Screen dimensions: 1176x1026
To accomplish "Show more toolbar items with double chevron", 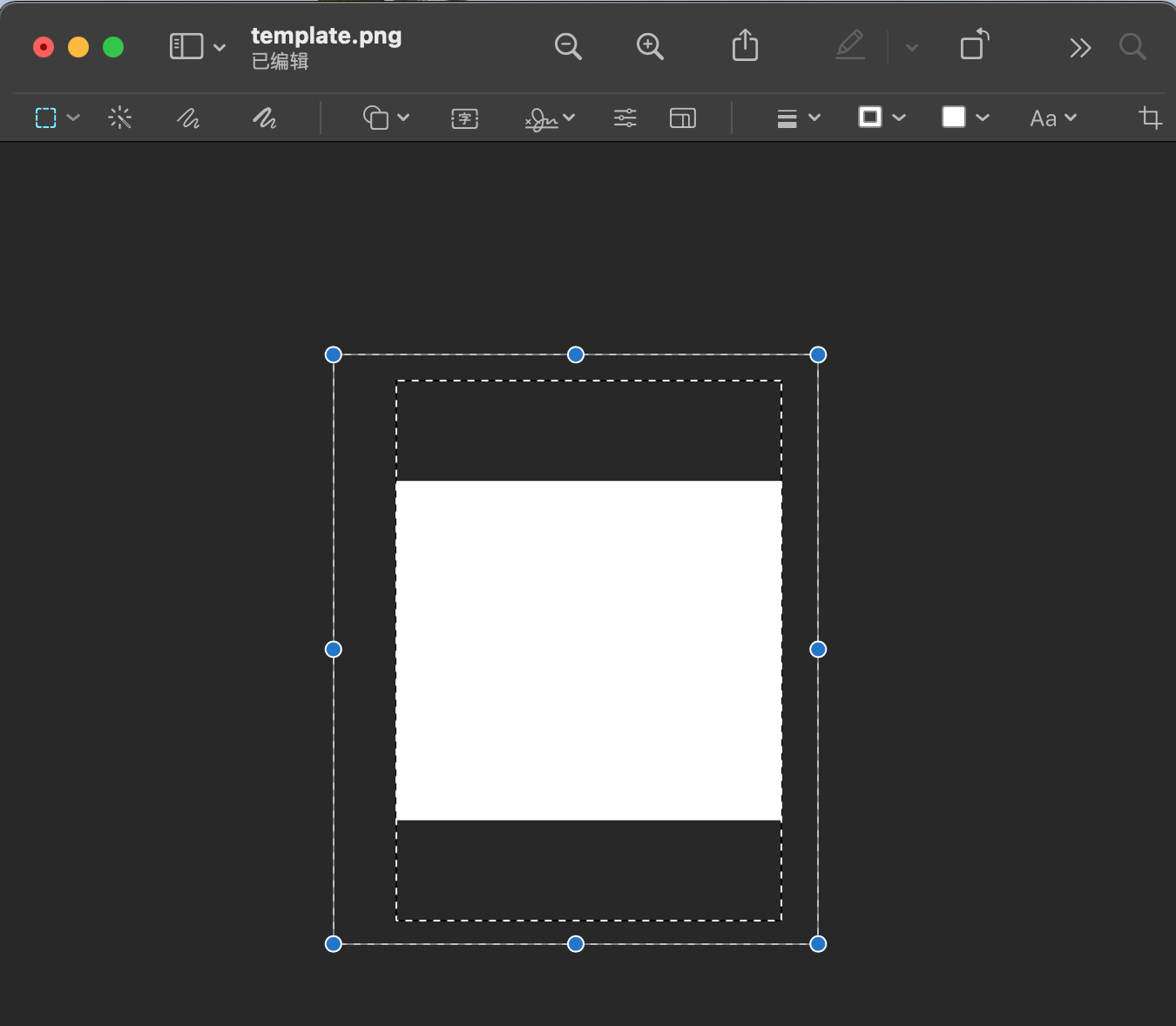I will [x=1080, y=47].
